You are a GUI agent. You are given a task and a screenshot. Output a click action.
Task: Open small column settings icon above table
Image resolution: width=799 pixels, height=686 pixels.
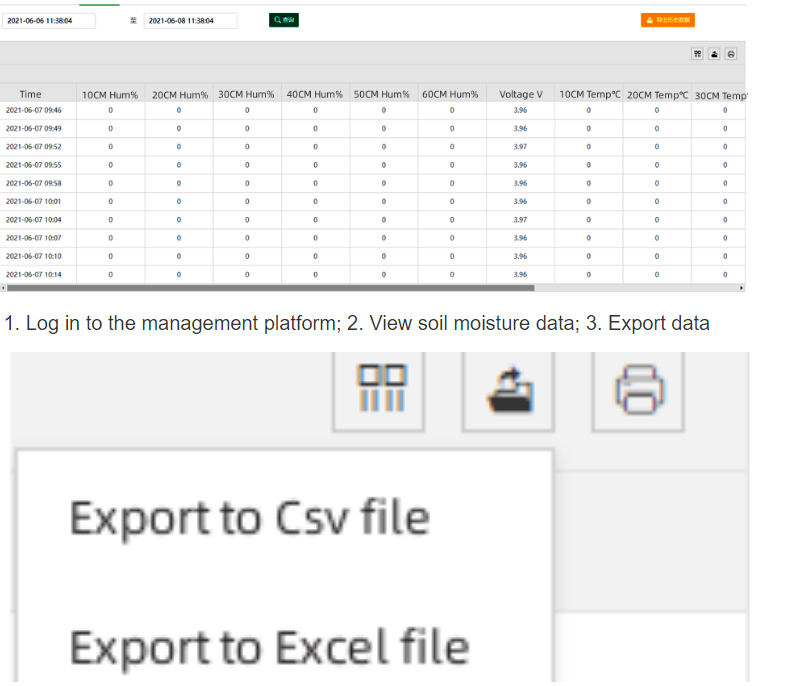[697, 54]
